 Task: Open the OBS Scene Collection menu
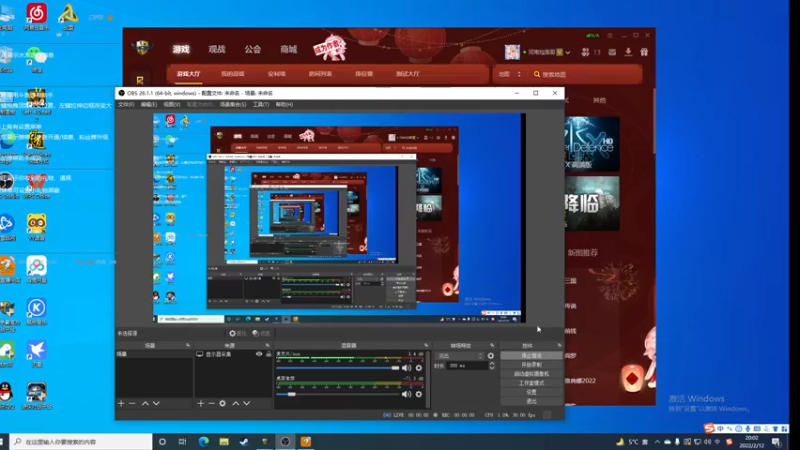[233, 104]
